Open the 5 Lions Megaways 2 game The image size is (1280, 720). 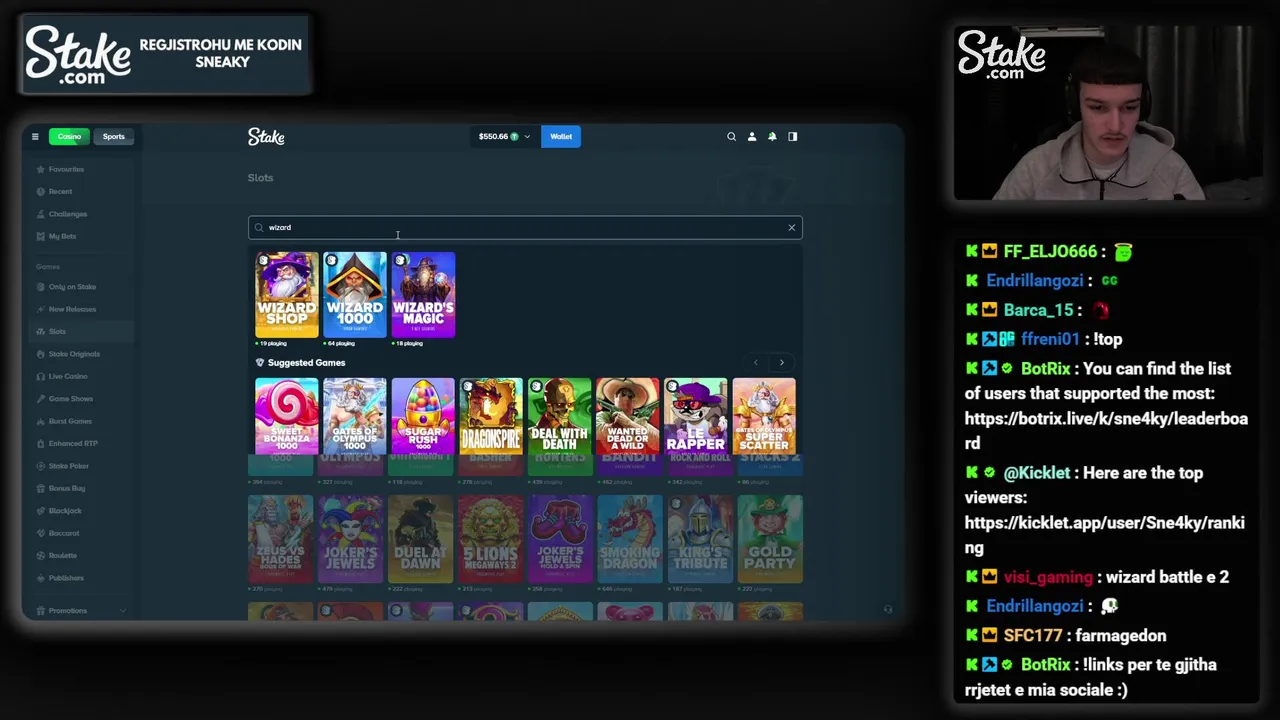[x=490, y=539]
